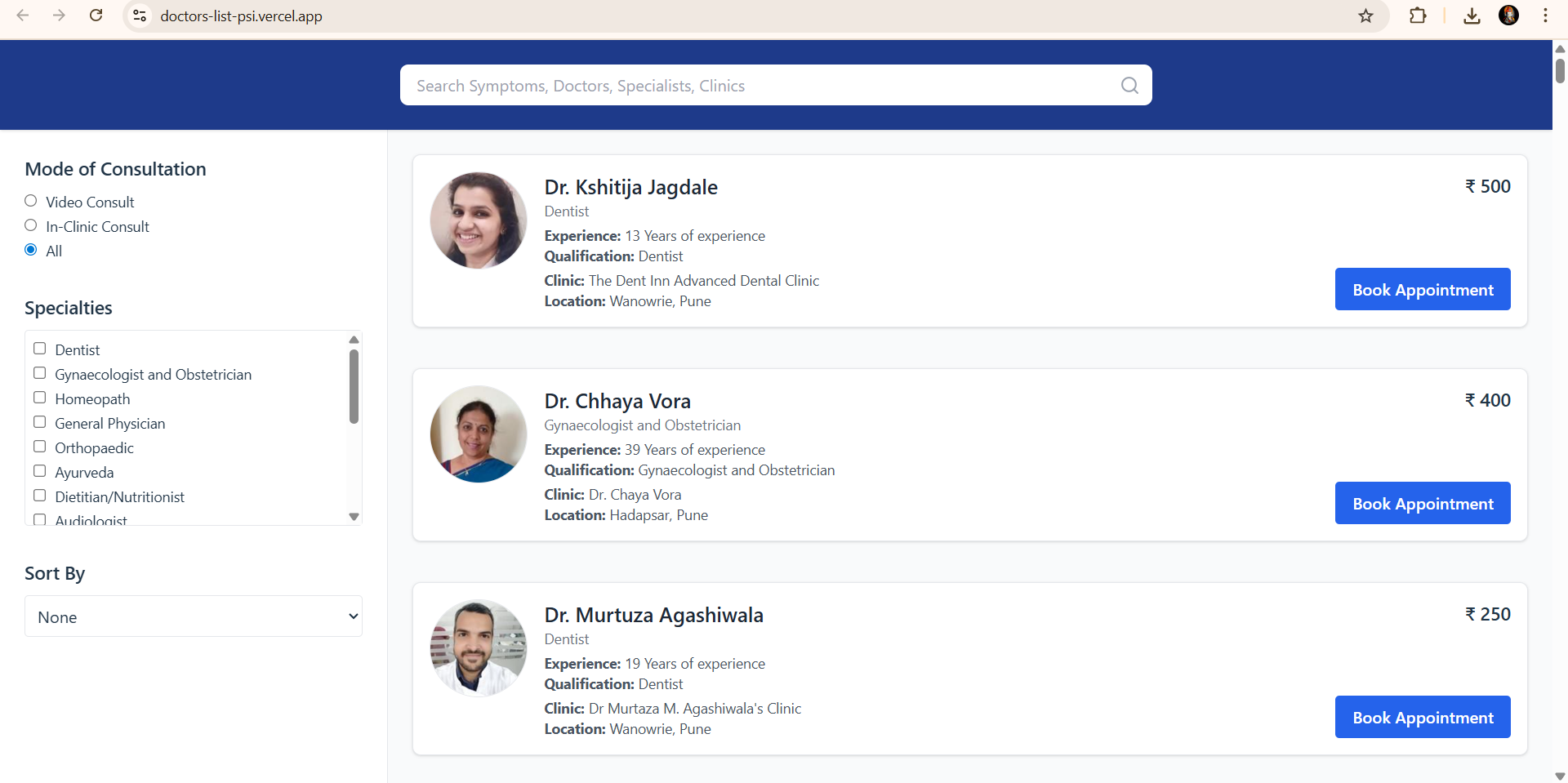Click Dr. Murtuza Agashiwala's profile photo

479,647
